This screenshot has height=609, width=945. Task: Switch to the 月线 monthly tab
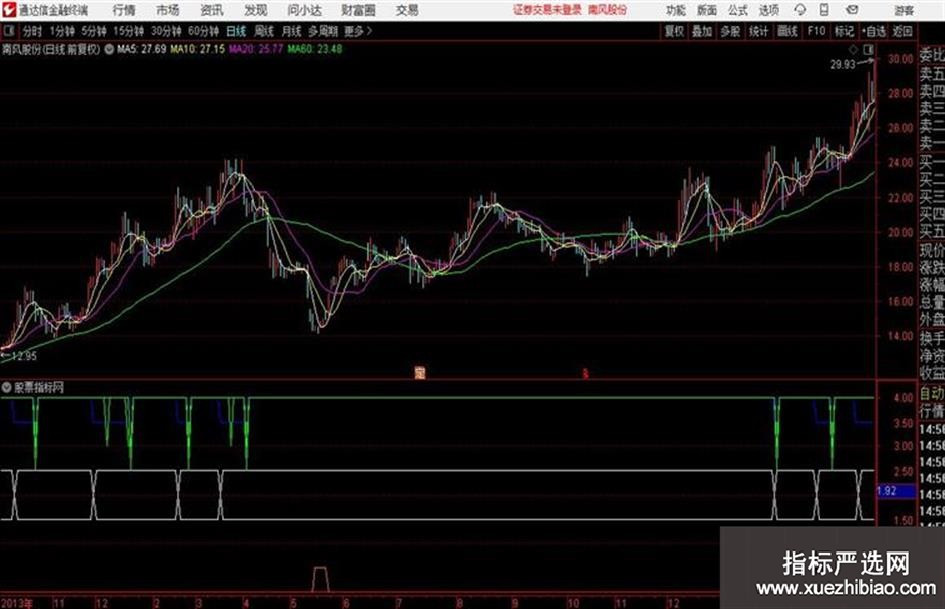pyautogui.click(x=292, y=31)
